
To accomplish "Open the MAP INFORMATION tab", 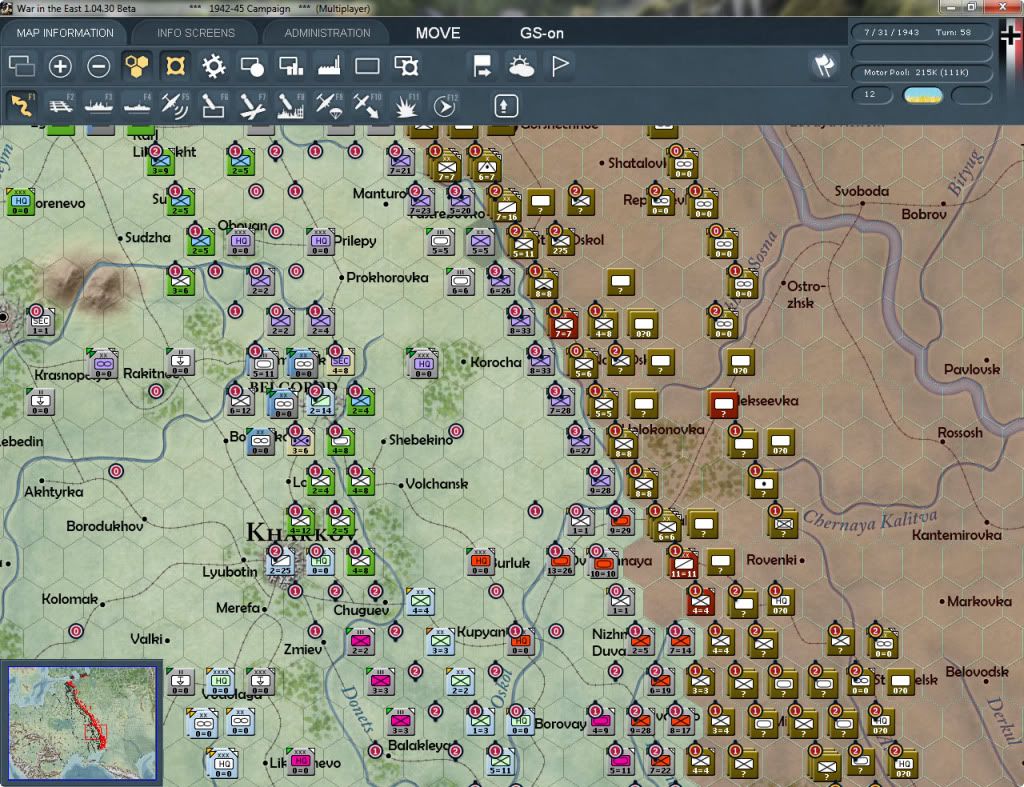I will [x=65, y=33].
